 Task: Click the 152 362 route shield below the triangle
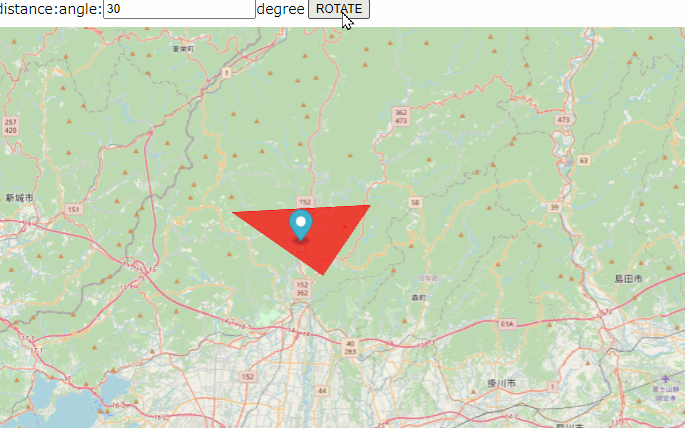pos(302,289)
